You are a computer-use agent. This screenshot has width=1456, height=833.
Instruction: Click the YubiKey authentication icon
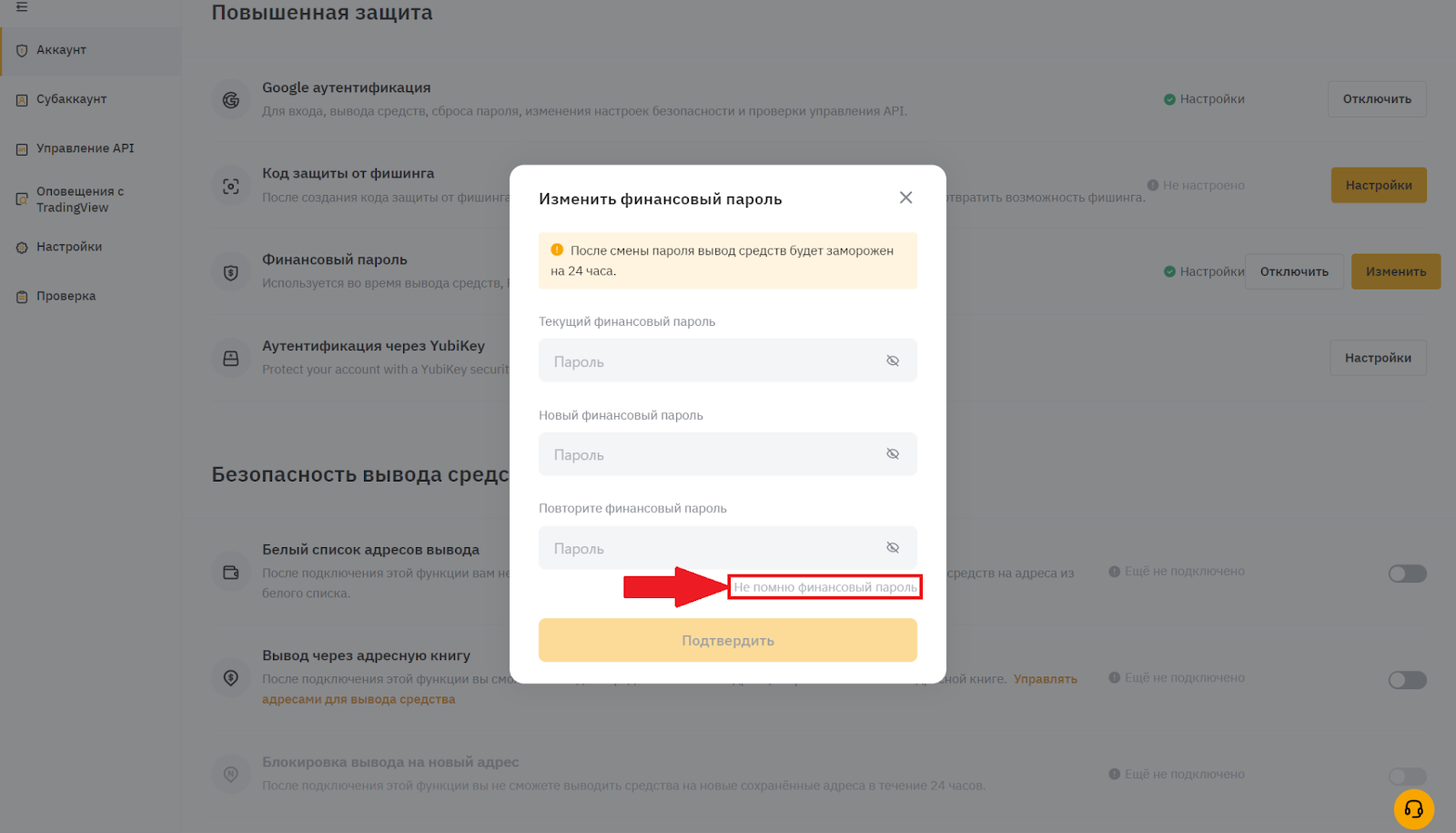click(231, 359)
